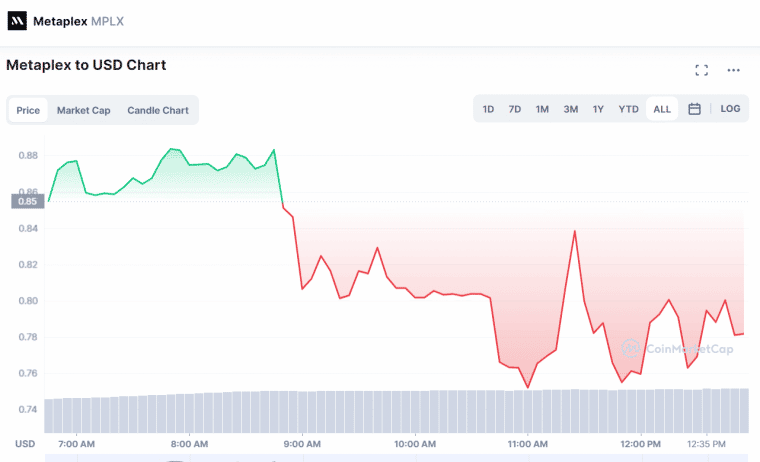Click the Metaplex logo icon
The height and width of the screenshot is (462, 760).
[x=17, y=21]
